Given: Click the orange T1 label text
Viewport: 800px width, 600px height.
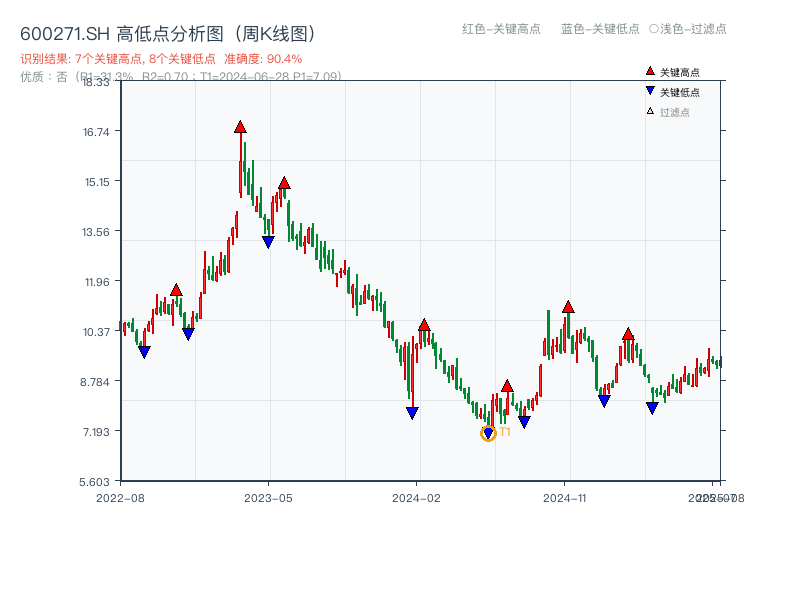Looking at the screenshot, I should click(505, 432).
